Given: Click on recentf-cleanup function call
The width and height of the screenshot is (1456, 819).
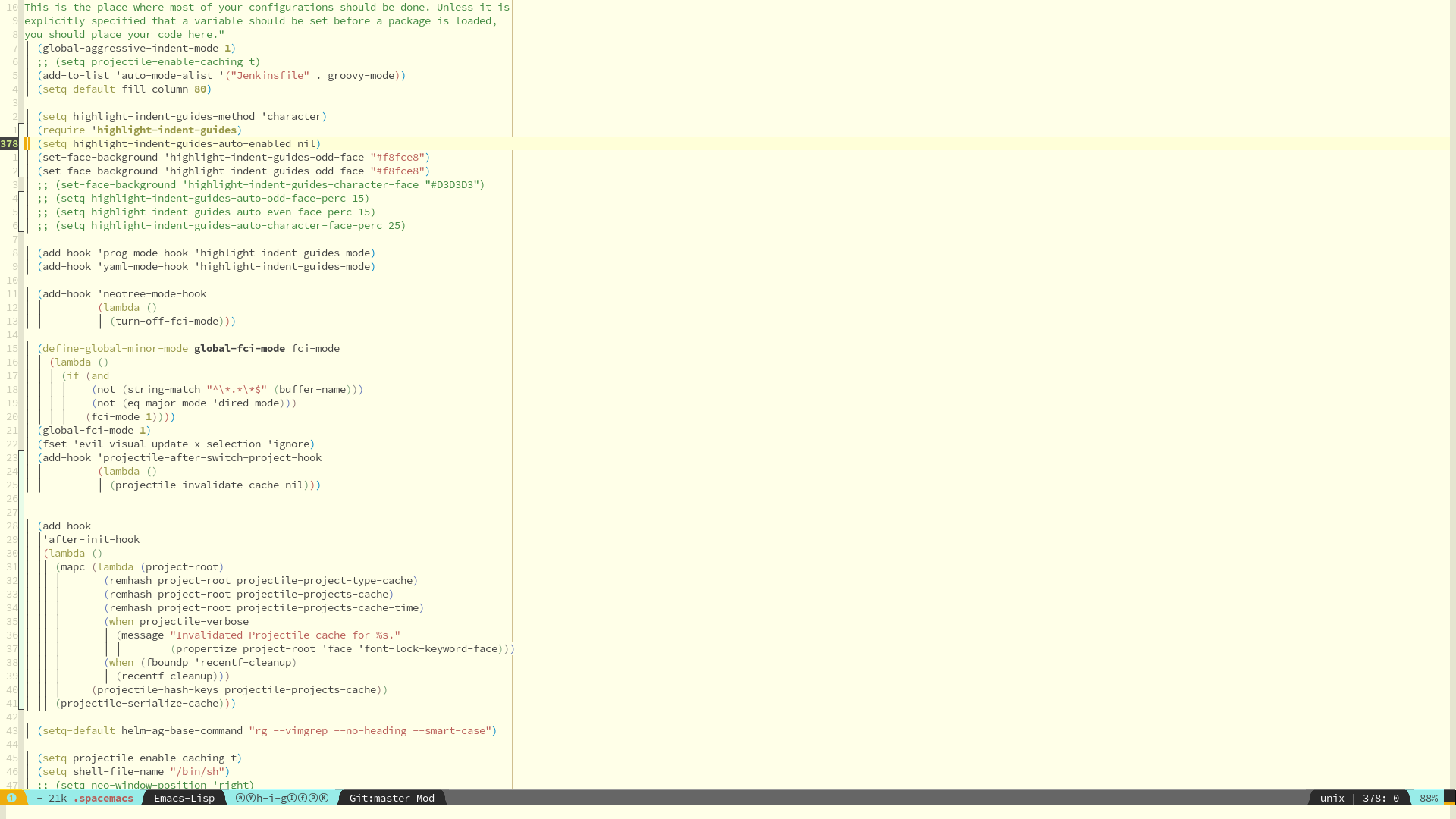Looking at the screenshot, I should coord(167,676).
